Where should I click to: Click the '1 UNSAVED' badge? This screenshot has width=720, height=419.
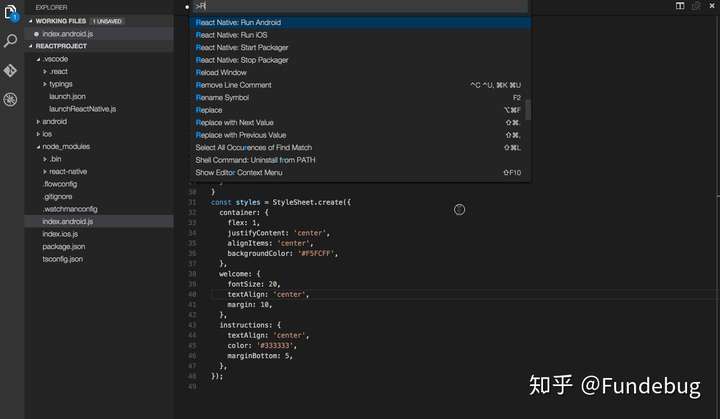pos(107,21)
